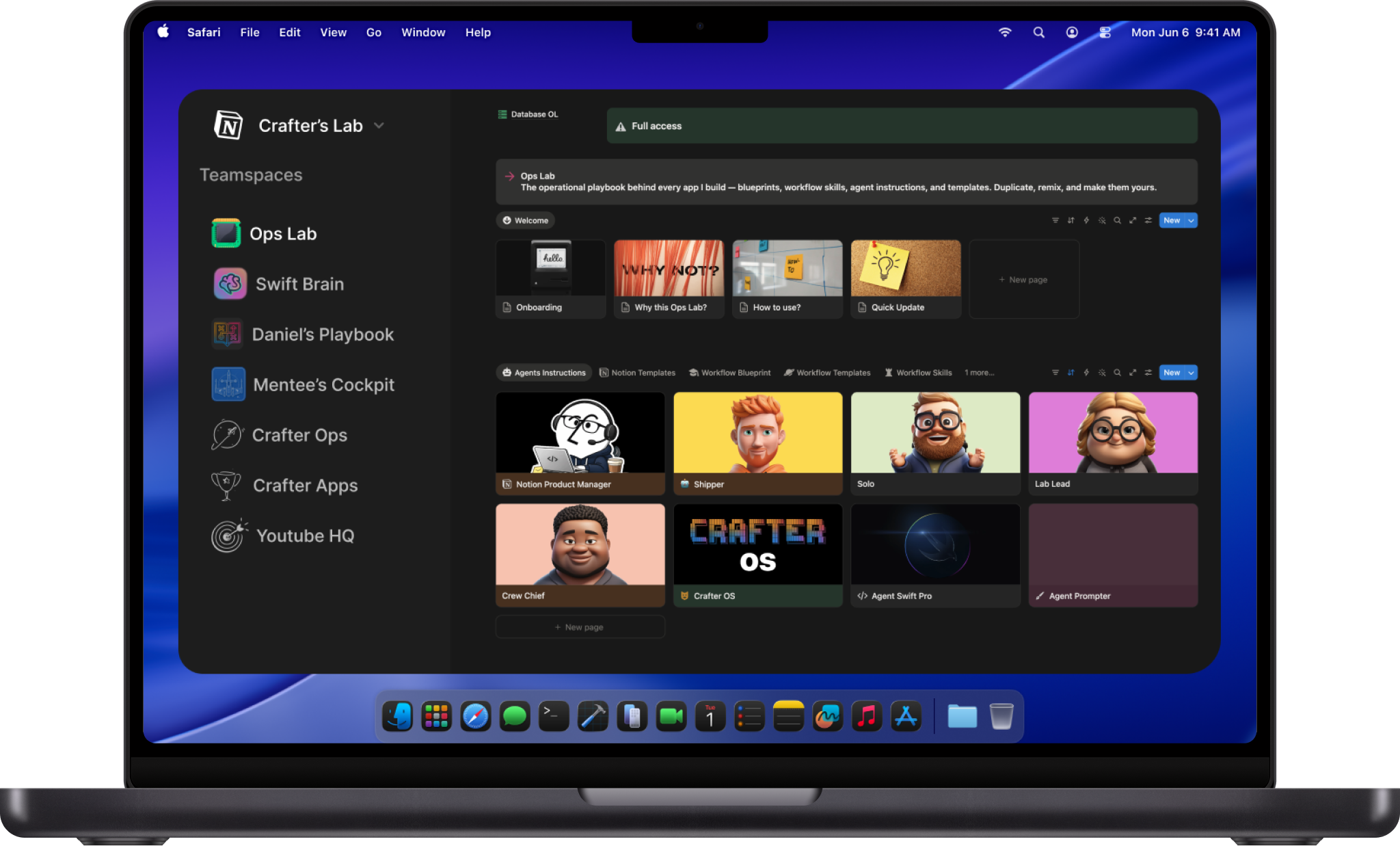
Task: Expand the Crafter's Lab workspace switcher
Action: click(x=379, y=126)
